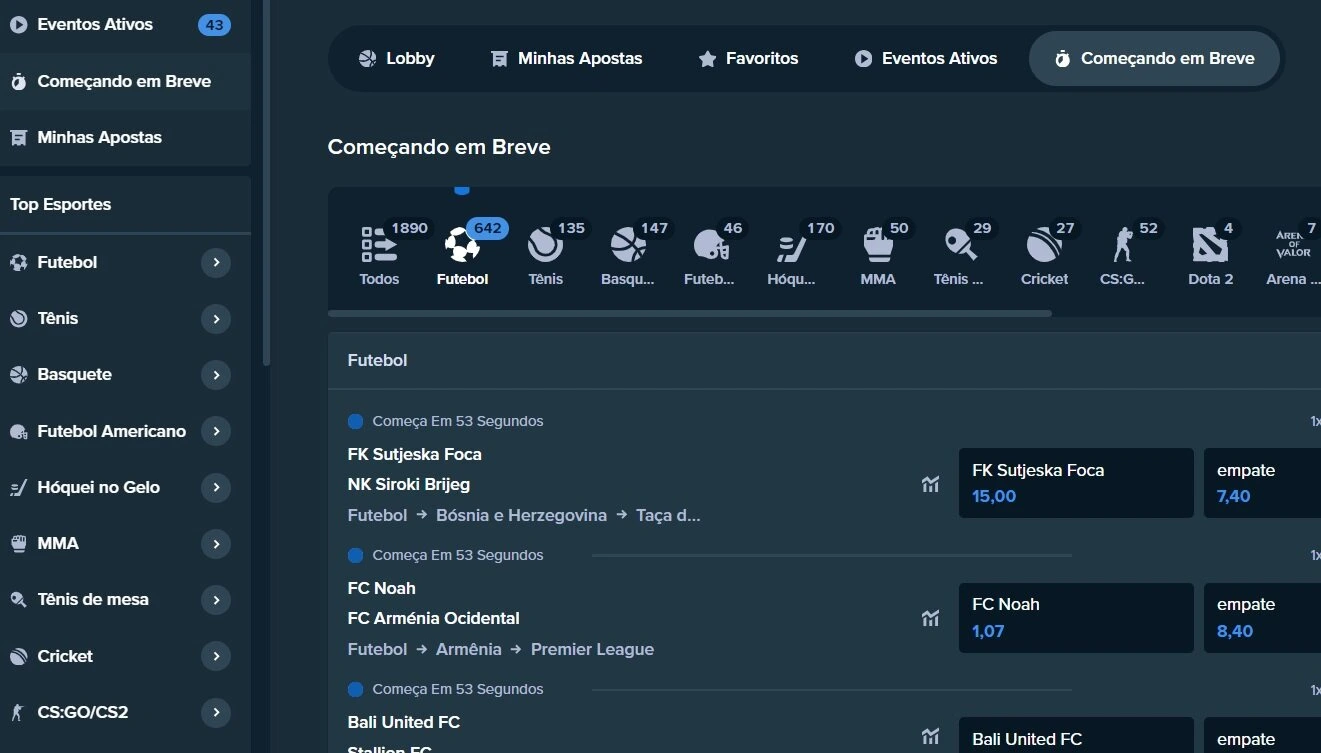
Task: Open stats icon for FC Noah match
Action: [x=931, y=618]
